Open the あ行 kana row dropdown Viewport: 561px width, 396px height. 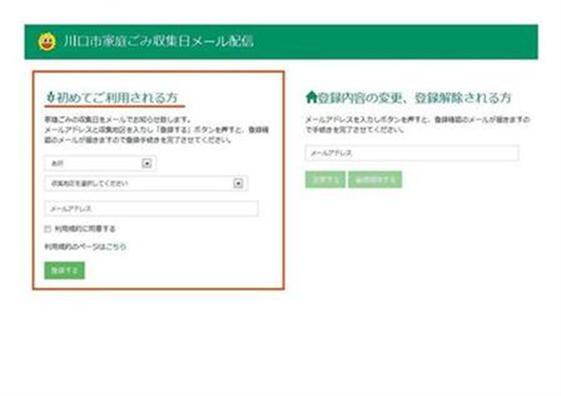(x=100, y=163)
